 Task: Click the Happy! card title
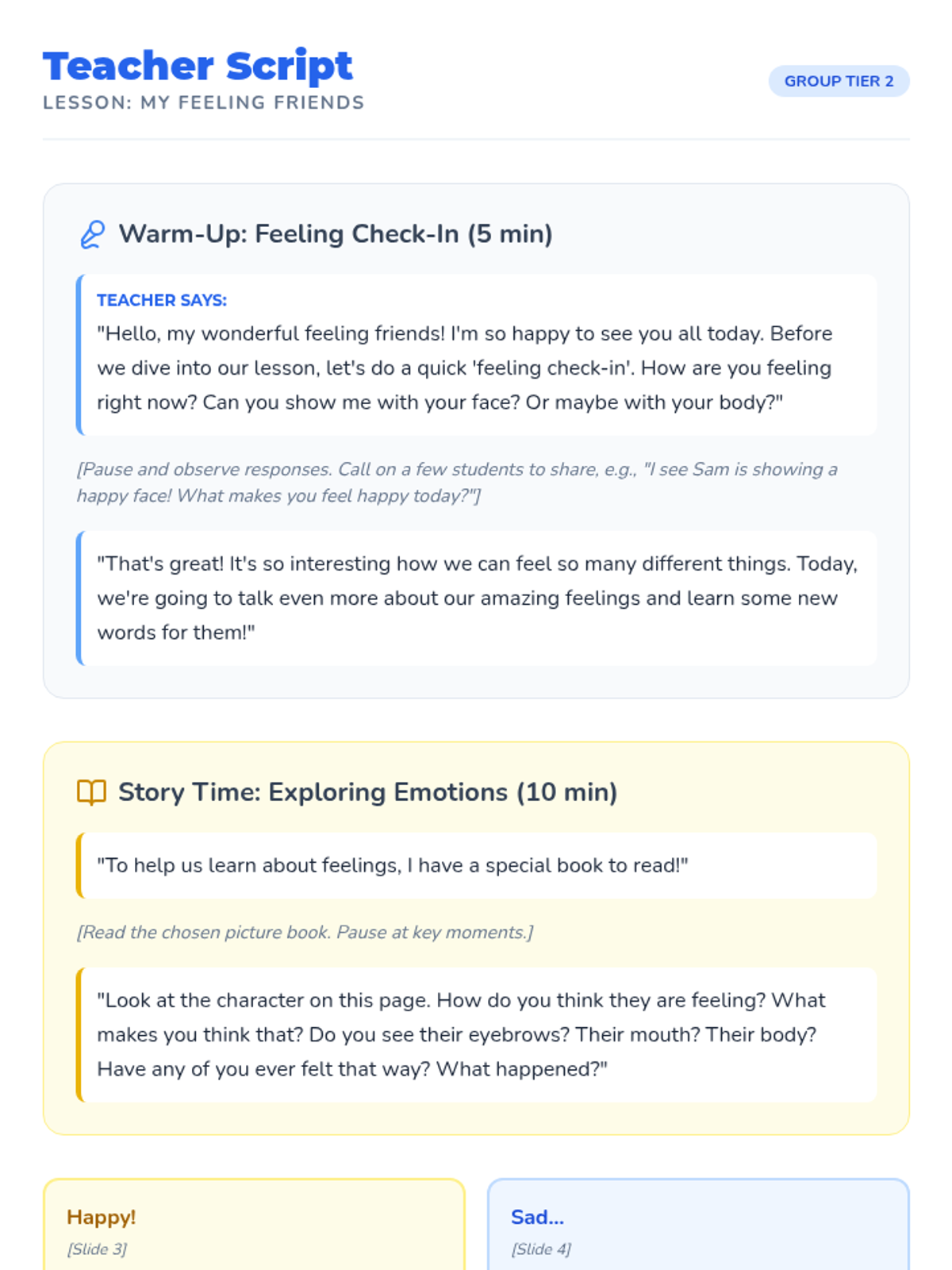coord(102,1217)
